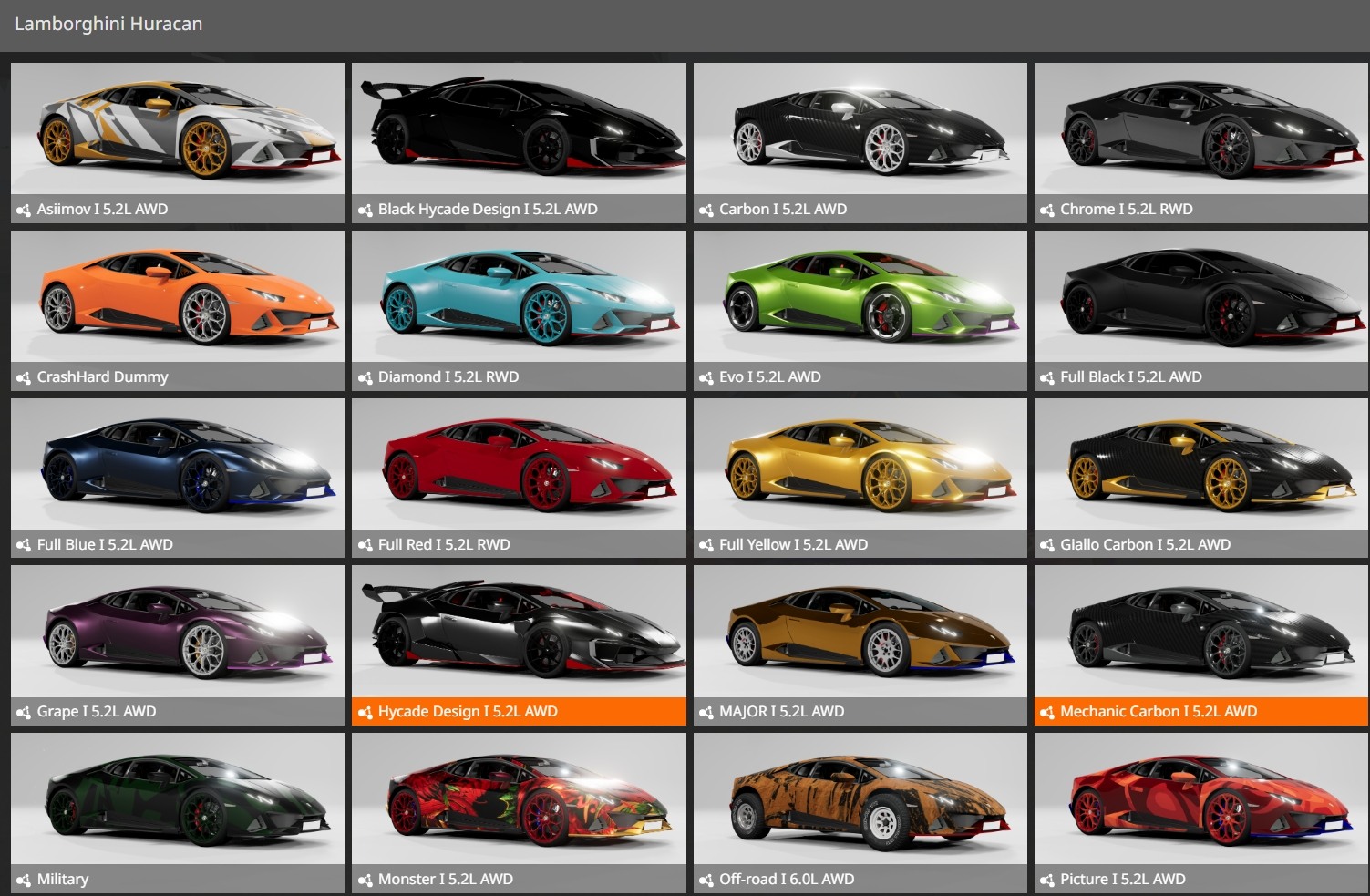The width and height of the screenshot is (1370, 896).
Task: Click the icon beside Full Red I 5.2L RWD
Action: click(366, 546)
